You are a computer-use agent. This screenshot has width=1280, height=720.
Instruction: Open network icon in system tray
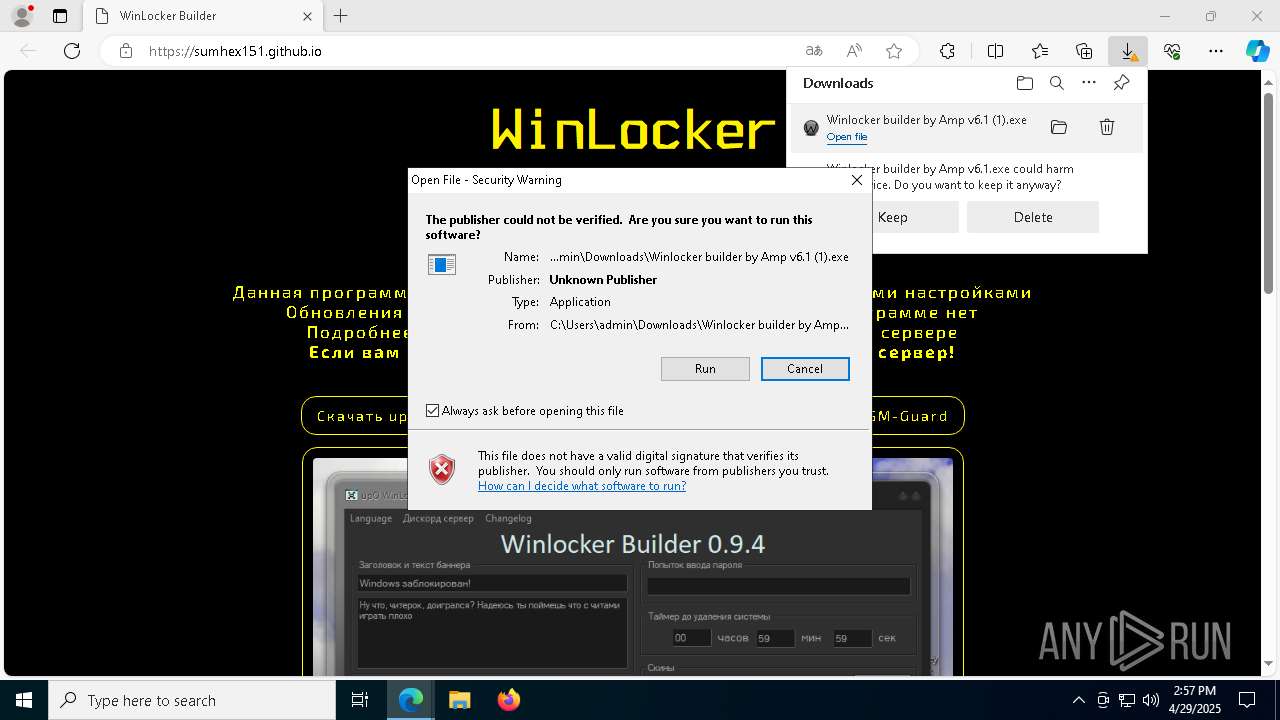(x=1126, y=700)
